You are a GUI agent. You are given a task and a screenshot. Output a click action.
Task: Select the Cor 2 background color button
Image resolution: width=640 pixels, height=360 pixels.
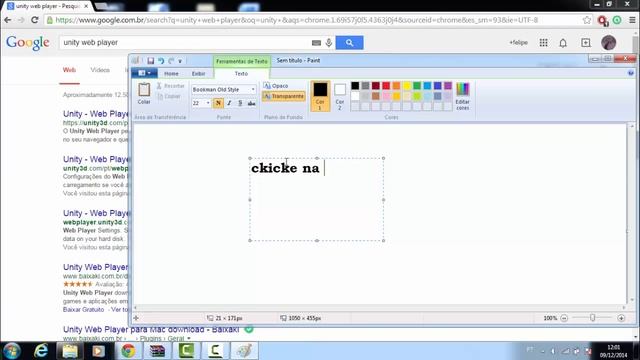340,96
